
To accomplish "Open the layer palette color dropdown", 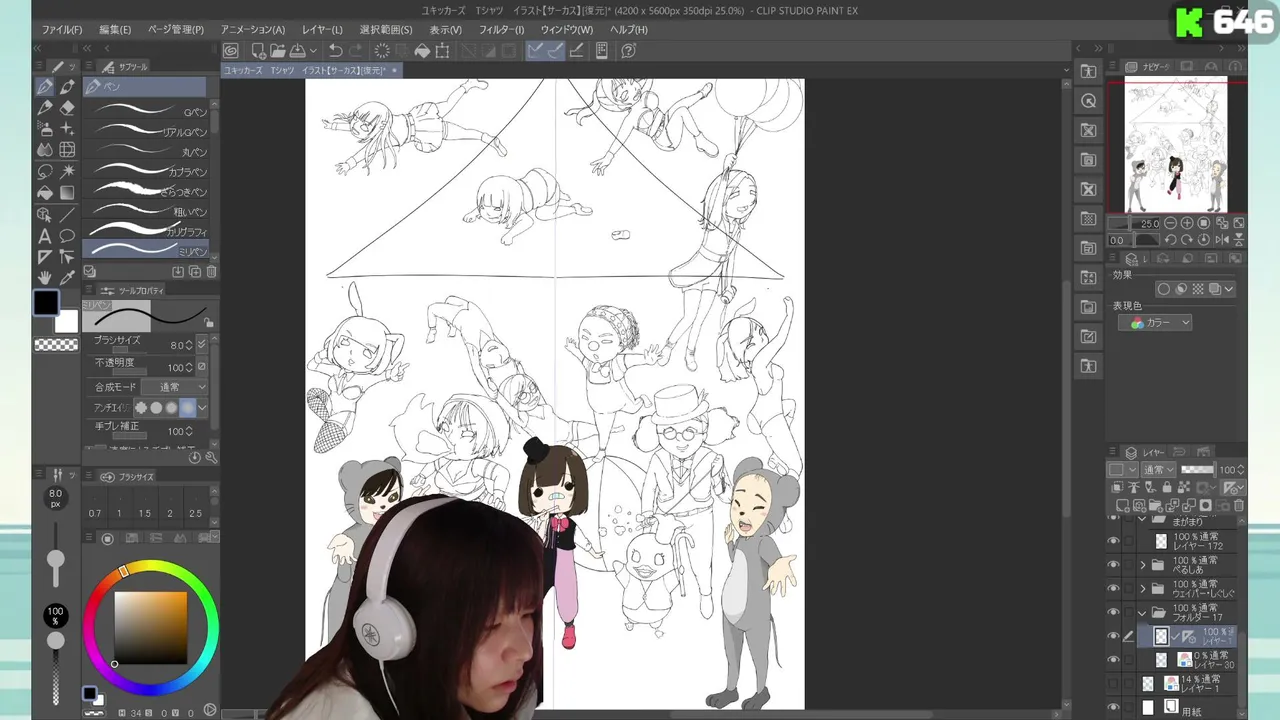I will [x=1122, y=469].
